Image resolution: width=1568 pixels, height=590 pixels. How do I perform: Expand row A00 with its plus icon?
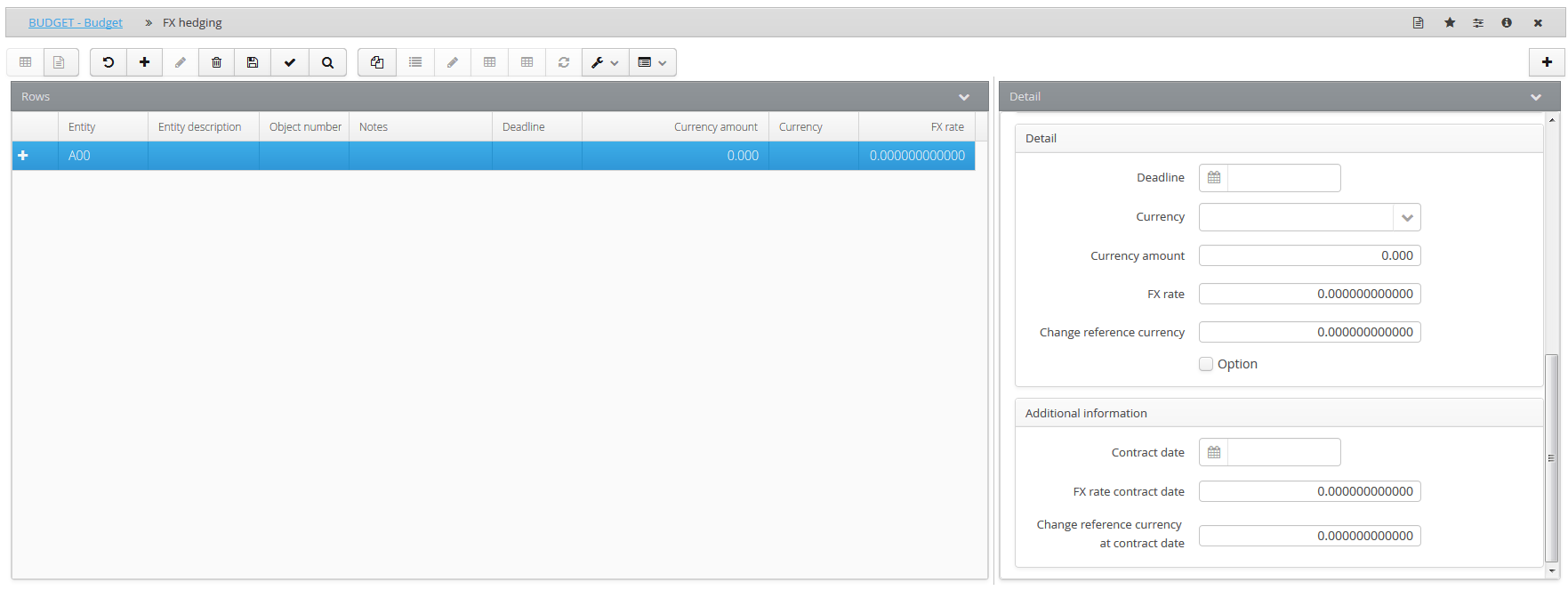[23, 156]
